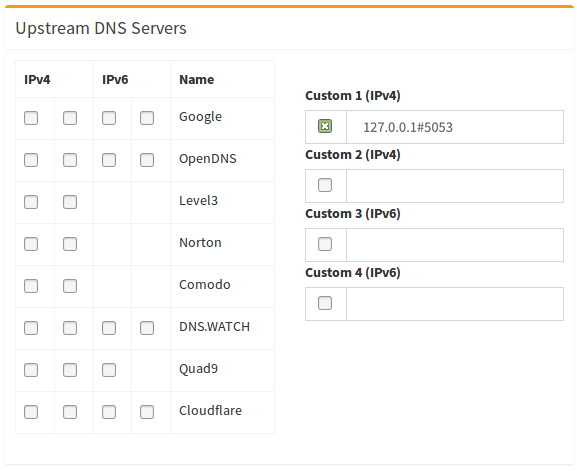Focus the Custom 3 (IPv6) text field
577x471 pixels.
[x=455, y=245]
